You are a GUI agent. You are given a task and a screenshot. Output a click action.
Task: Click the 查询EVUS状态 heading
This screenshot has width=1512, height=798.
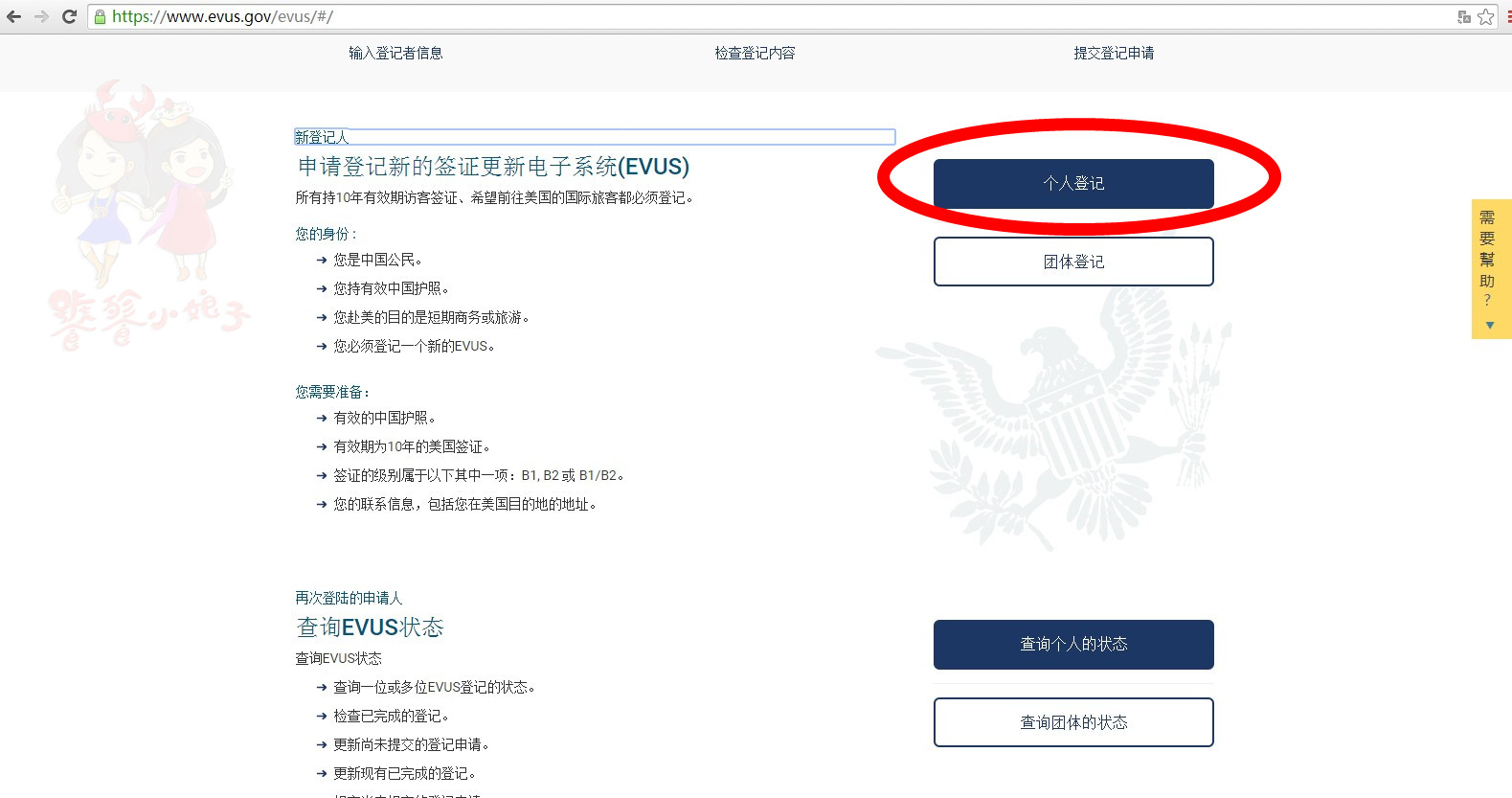371,627
